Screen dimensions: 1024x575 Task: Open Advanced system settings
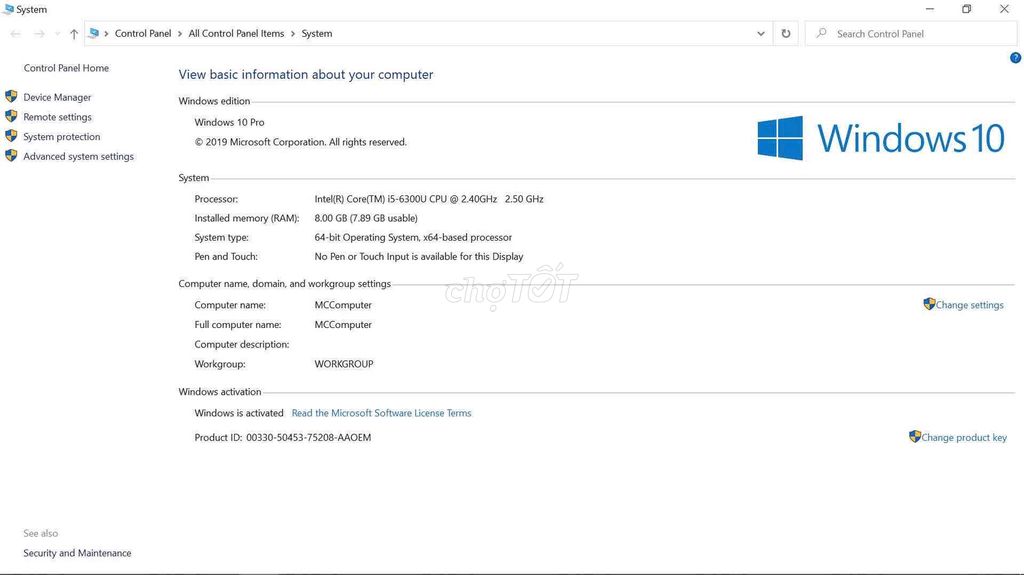(x=78, y=156)
